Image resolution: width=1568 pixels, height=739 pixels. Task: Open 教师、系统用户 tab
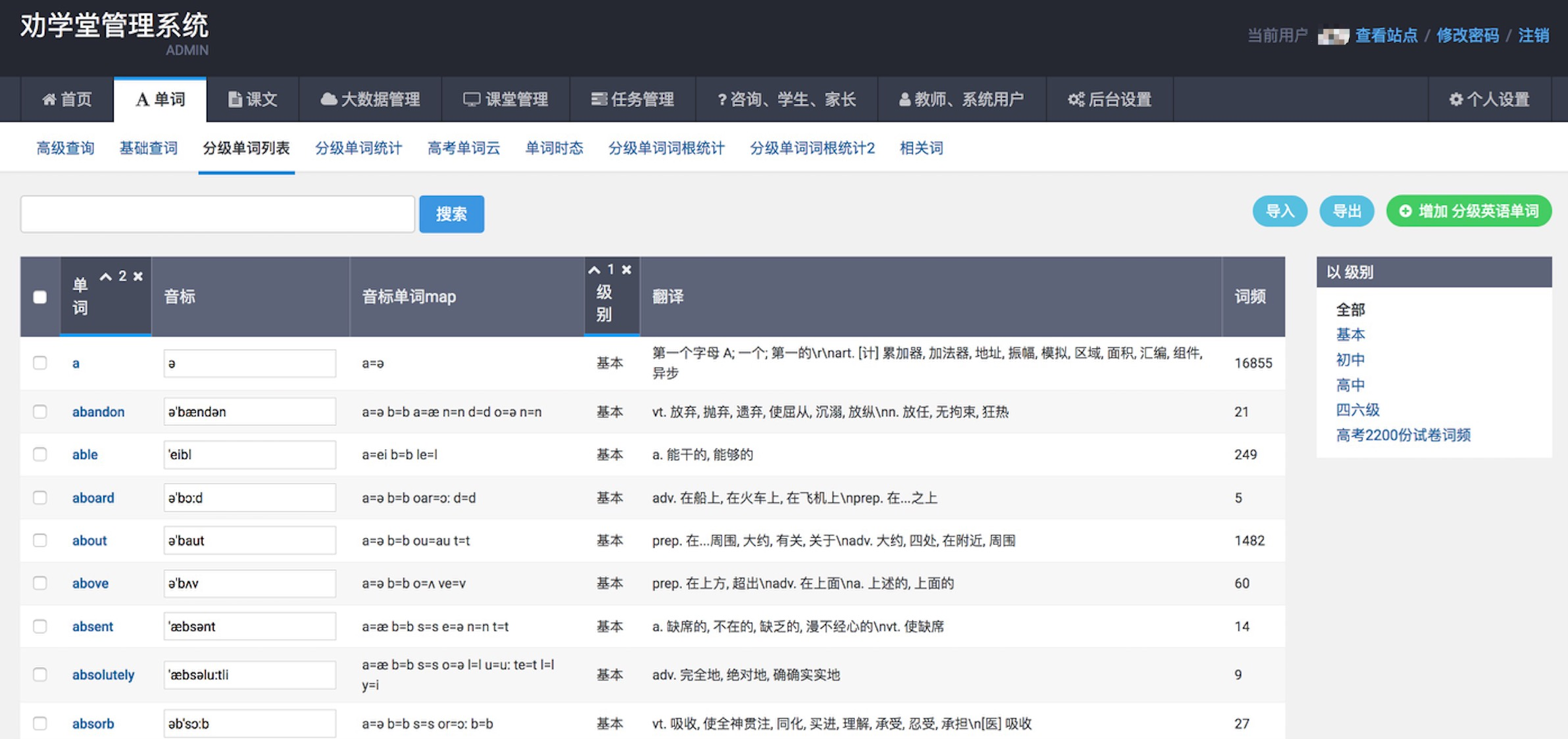point(962,99)
